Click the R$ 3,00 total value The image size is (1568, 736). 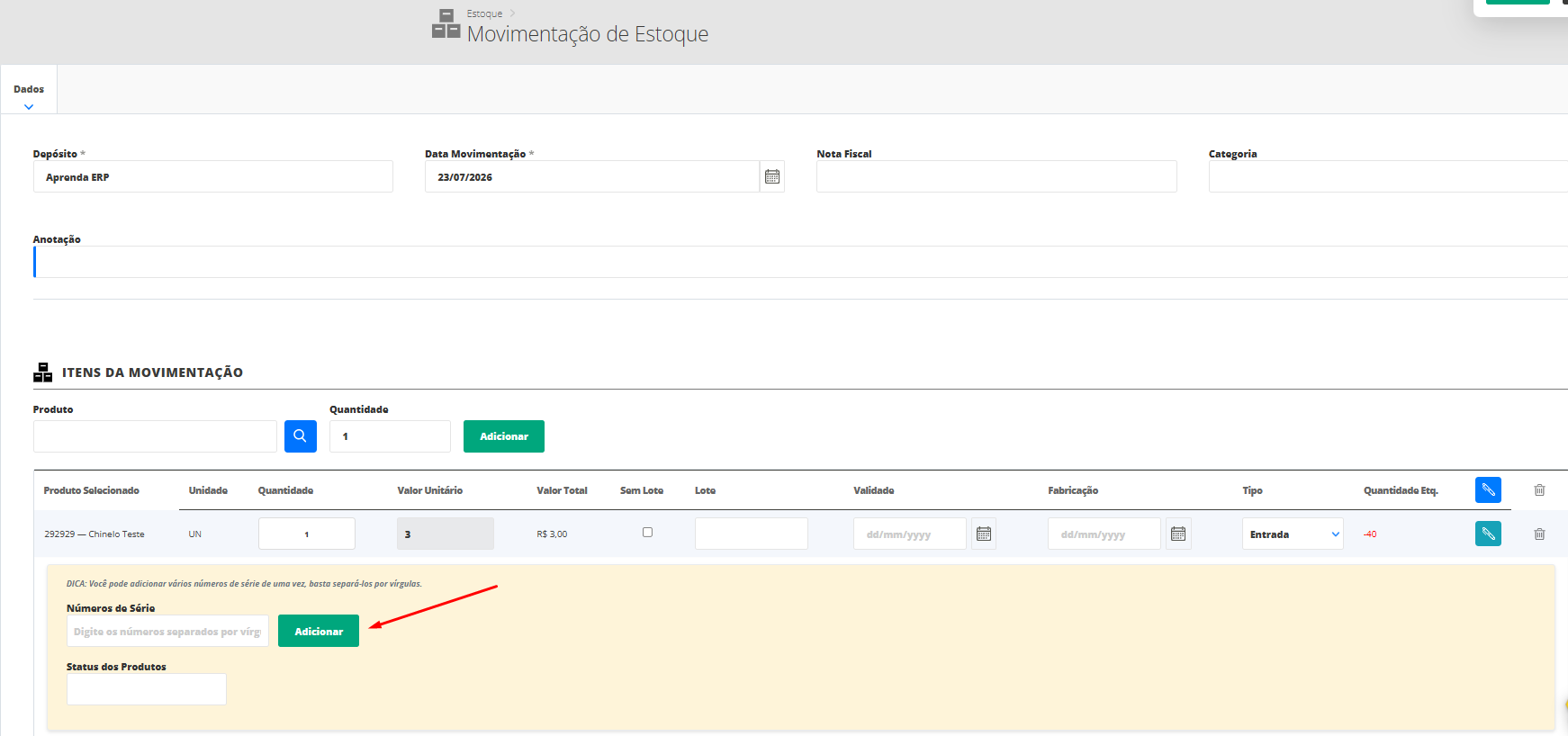coord(552,534)
